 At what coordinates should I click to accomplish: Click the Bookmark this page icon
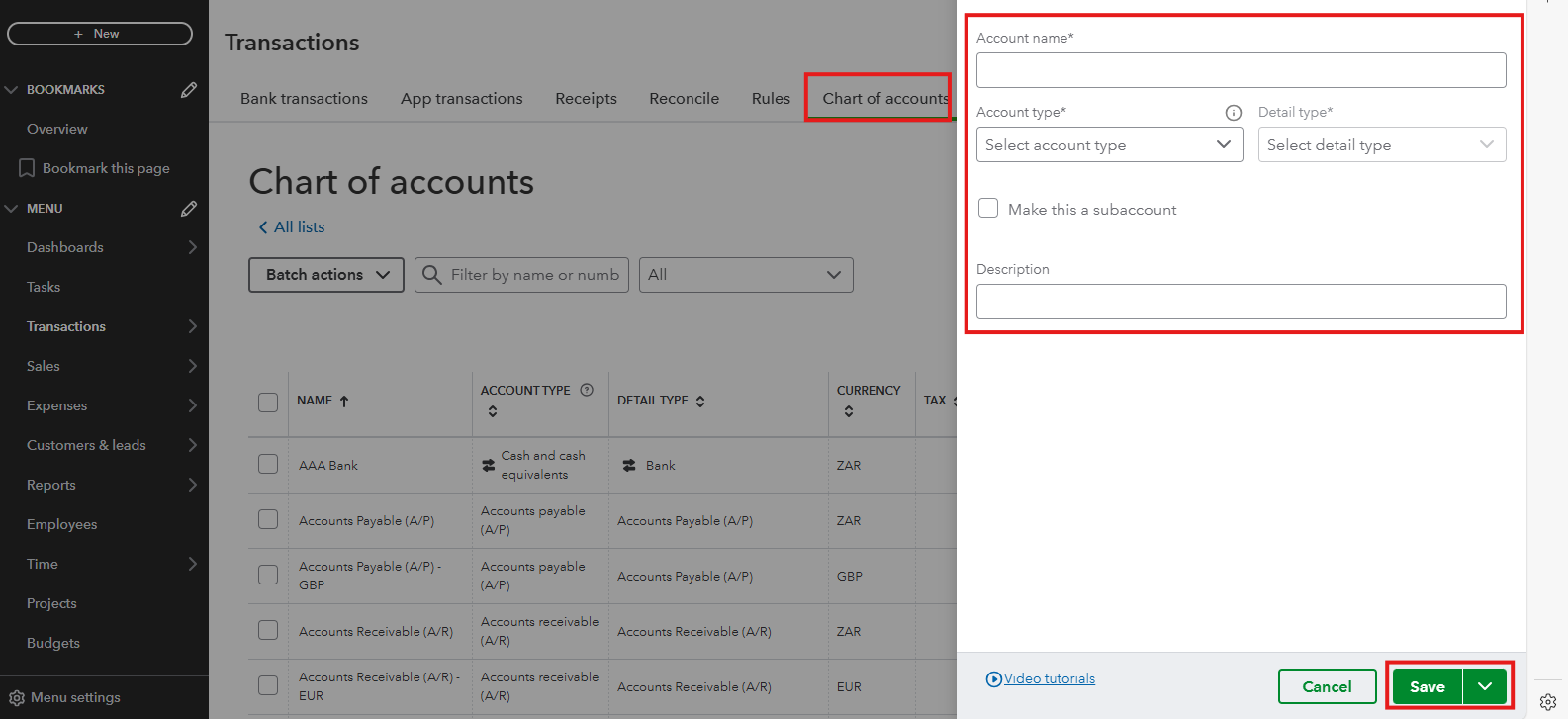27,168
